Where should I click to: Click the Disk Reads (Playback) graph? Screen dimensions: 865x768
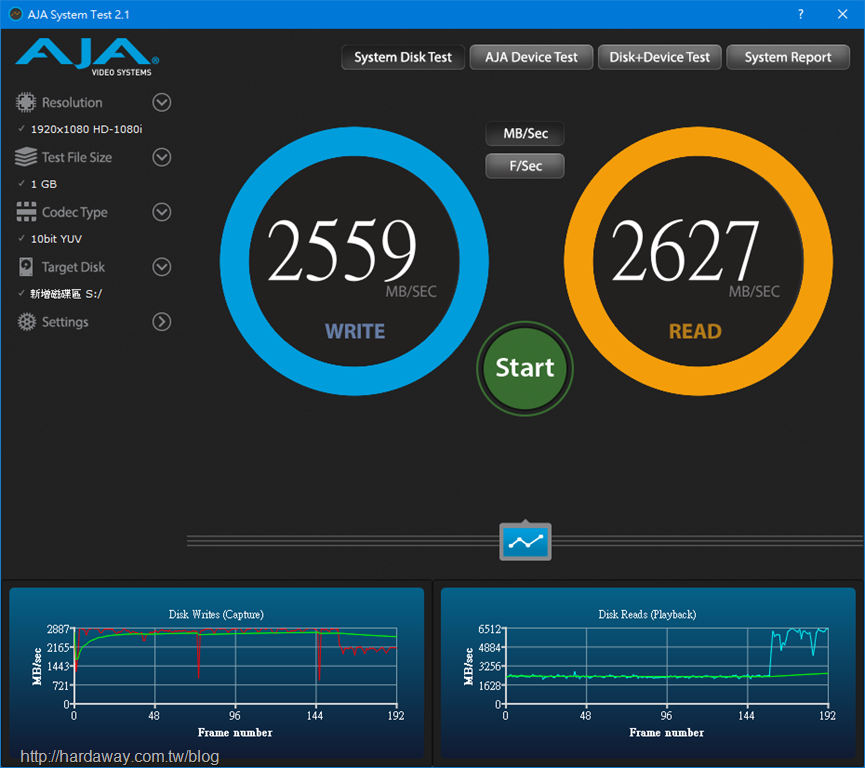click(648, 672)
